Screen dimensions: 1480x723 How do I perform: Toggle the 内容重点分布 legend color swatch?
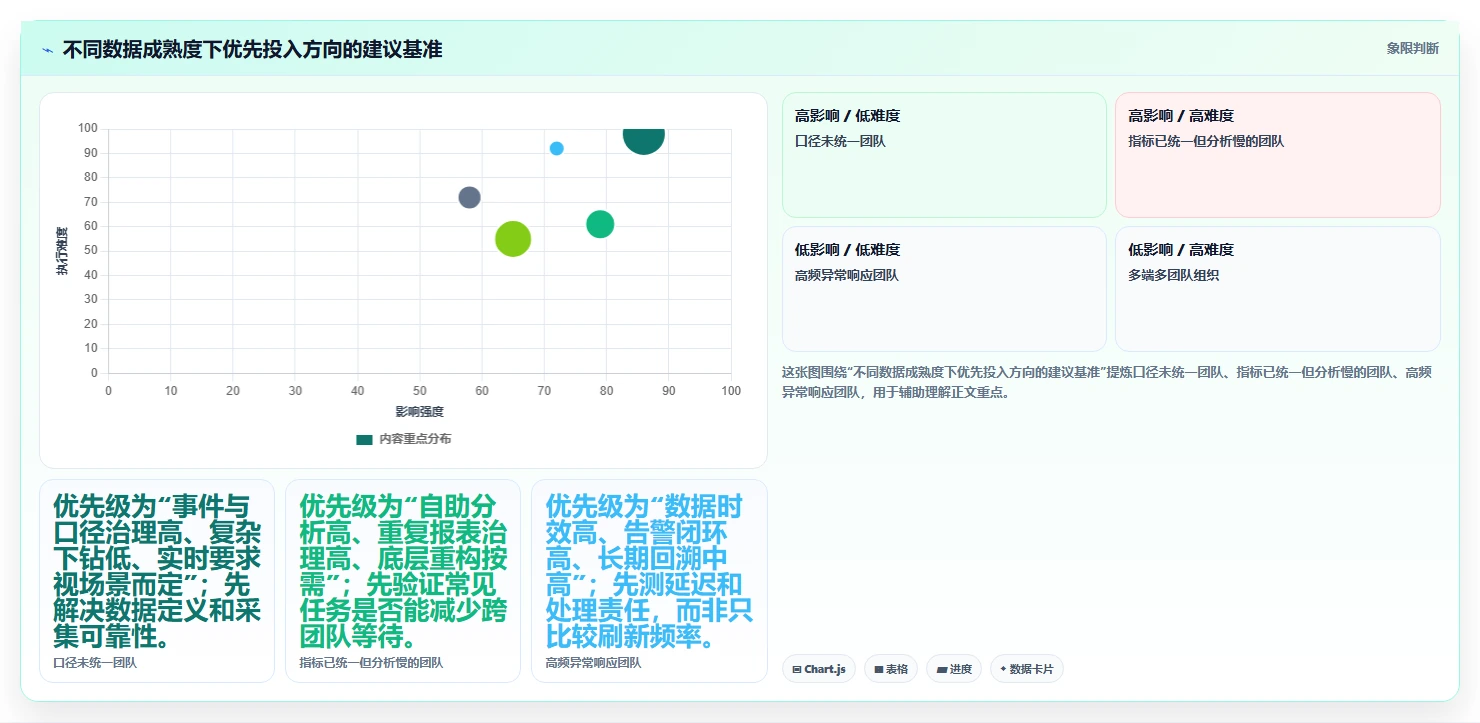(364, 439)
